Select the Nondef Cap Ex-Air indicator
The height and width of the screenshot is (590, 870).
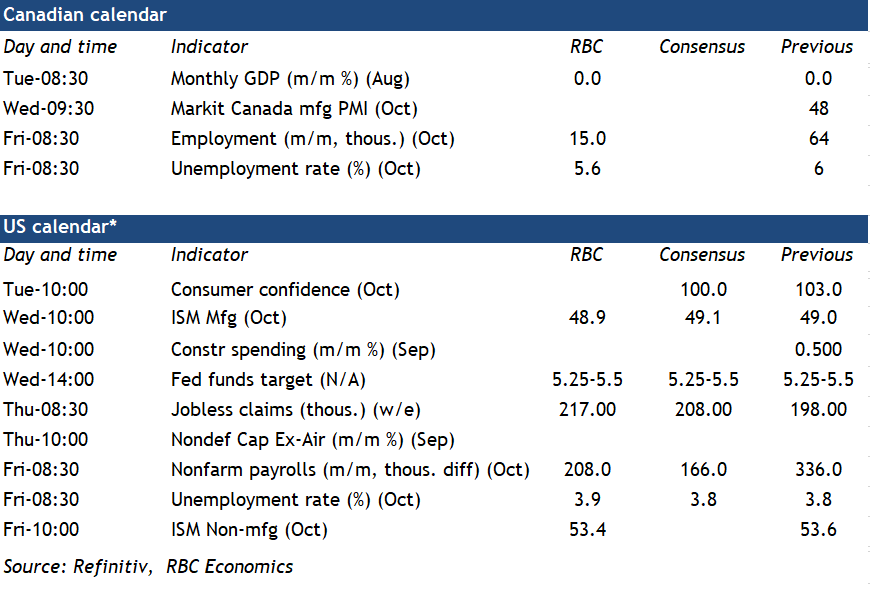point(312,439)
